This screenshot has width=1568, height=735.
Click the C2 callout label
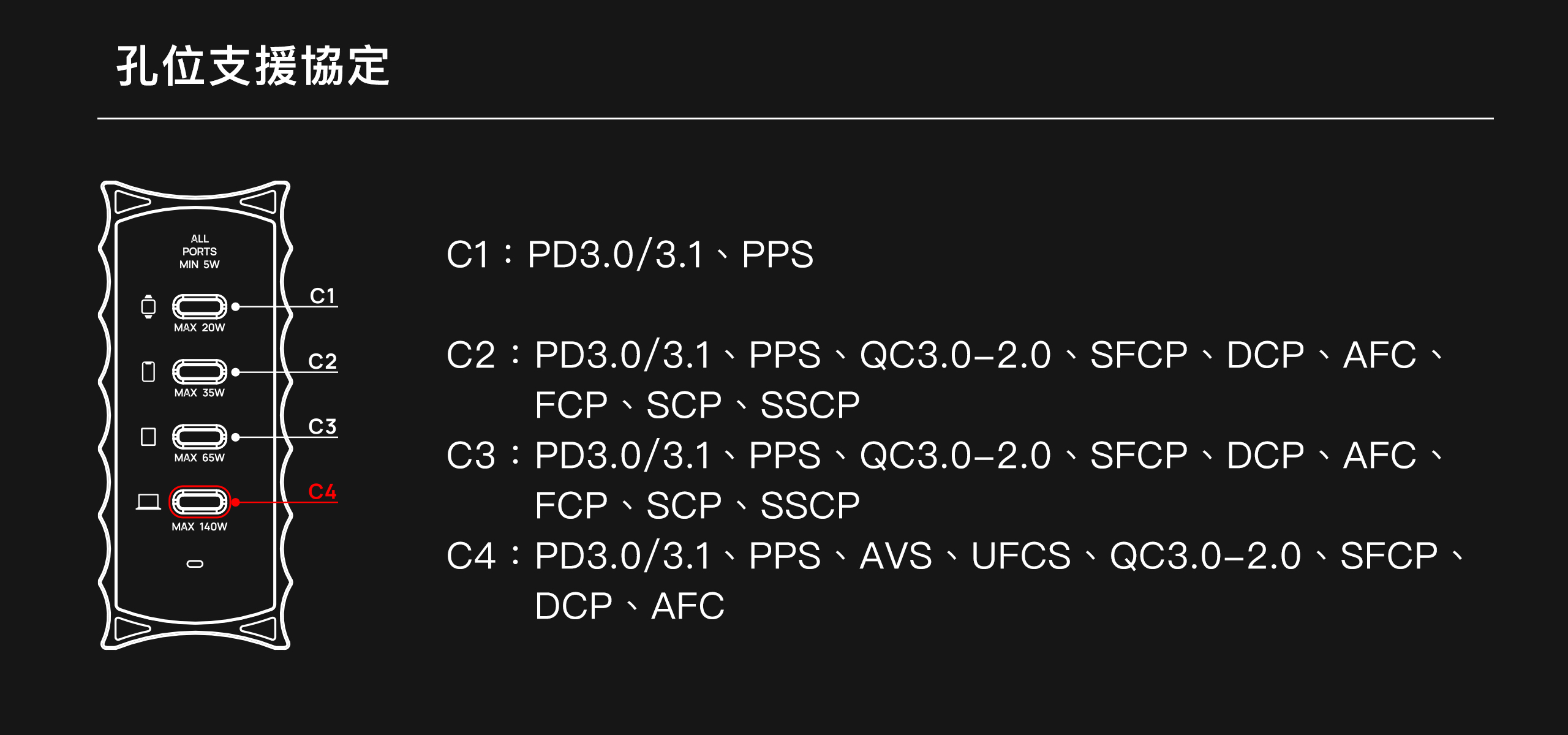pos(322,361)
